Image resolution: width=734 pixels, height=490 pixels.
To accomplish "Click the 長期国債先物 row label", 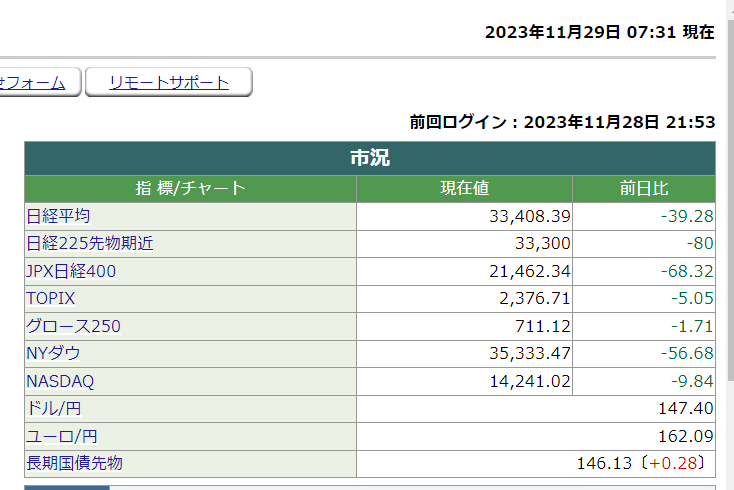I will click(x=75, y=463).
